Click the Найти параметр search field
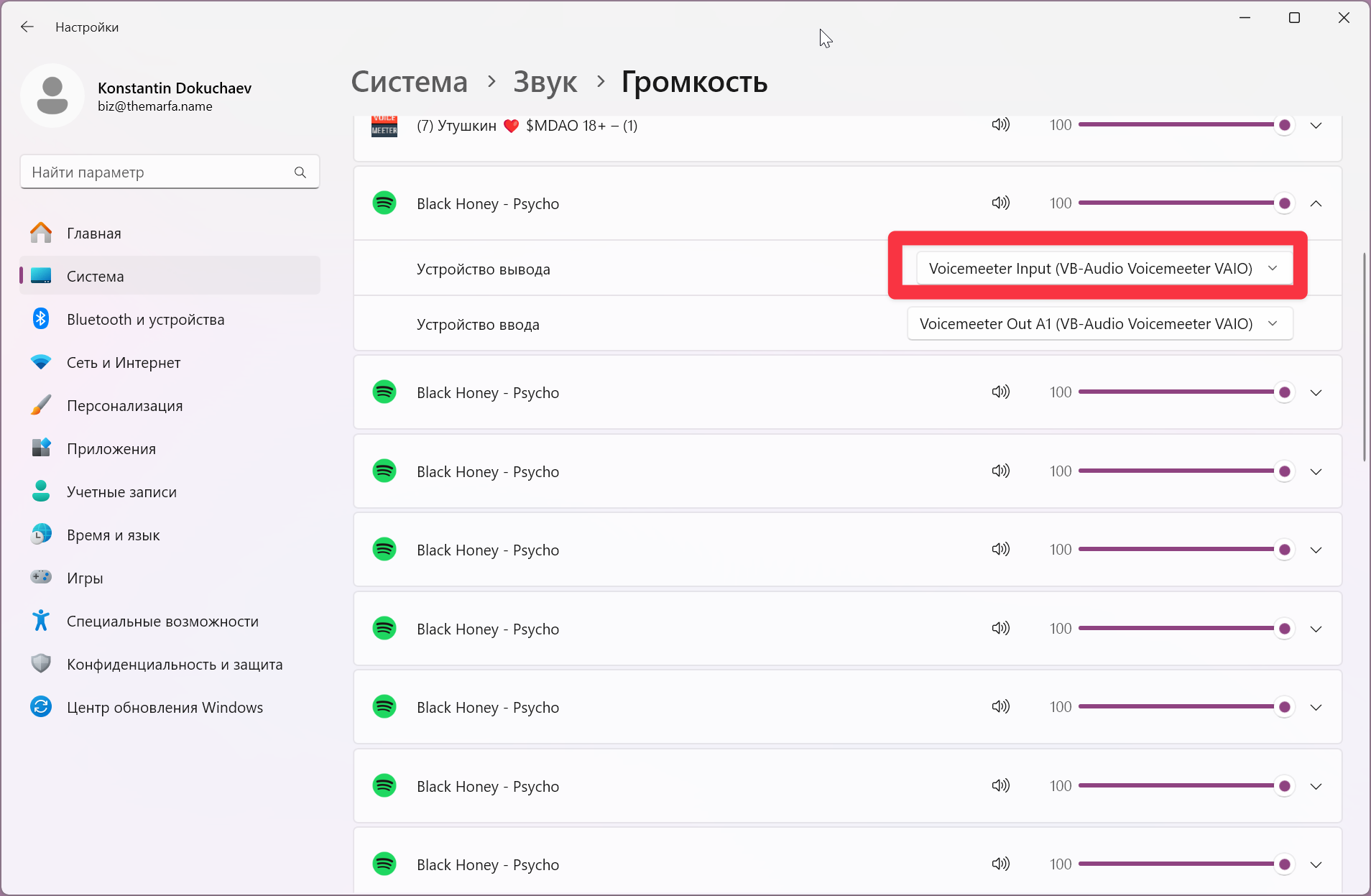The image size is (1371, 896). [158, 172]
